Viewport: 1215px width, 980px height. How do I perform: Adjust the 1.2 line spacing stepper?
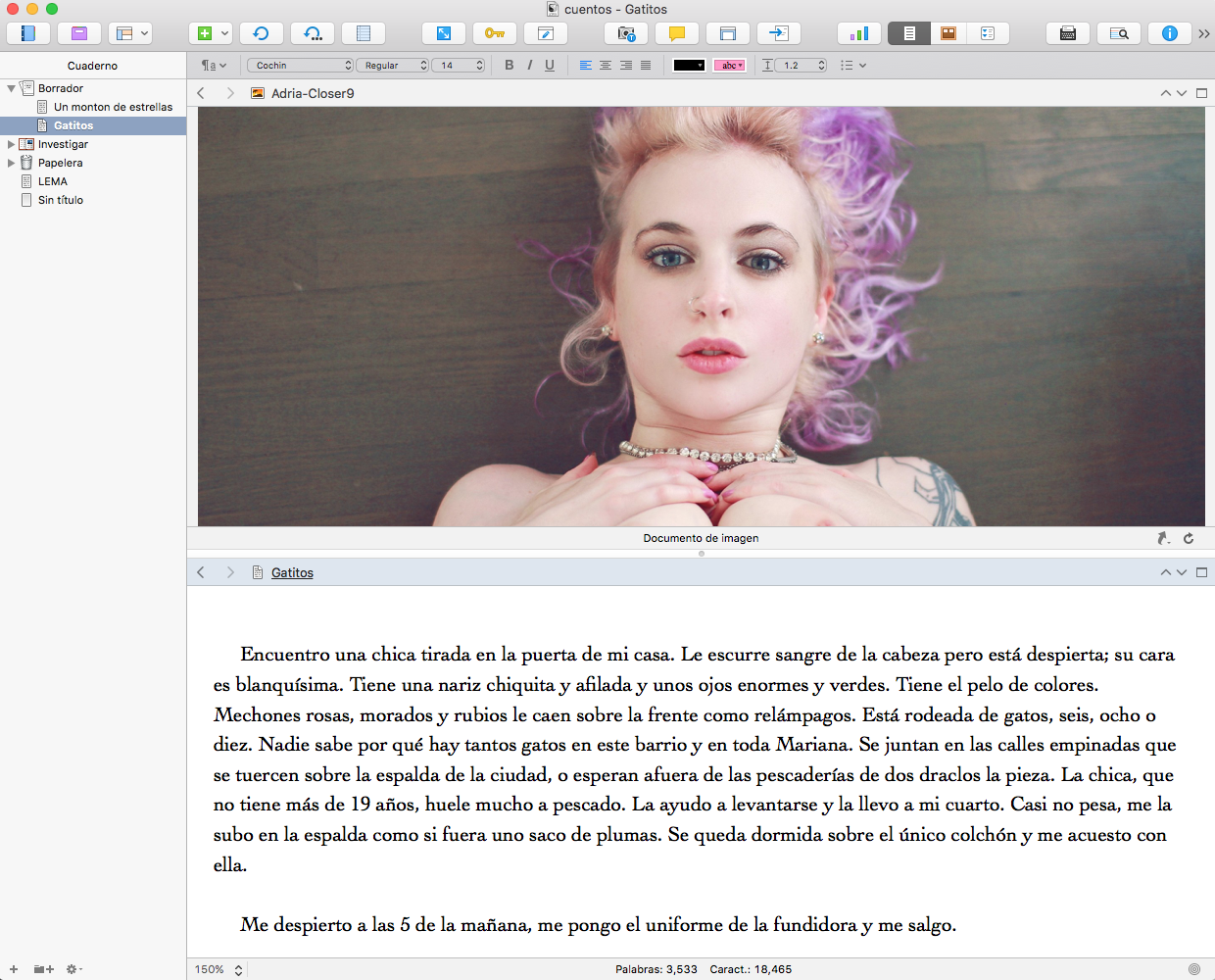coord(821,66)
